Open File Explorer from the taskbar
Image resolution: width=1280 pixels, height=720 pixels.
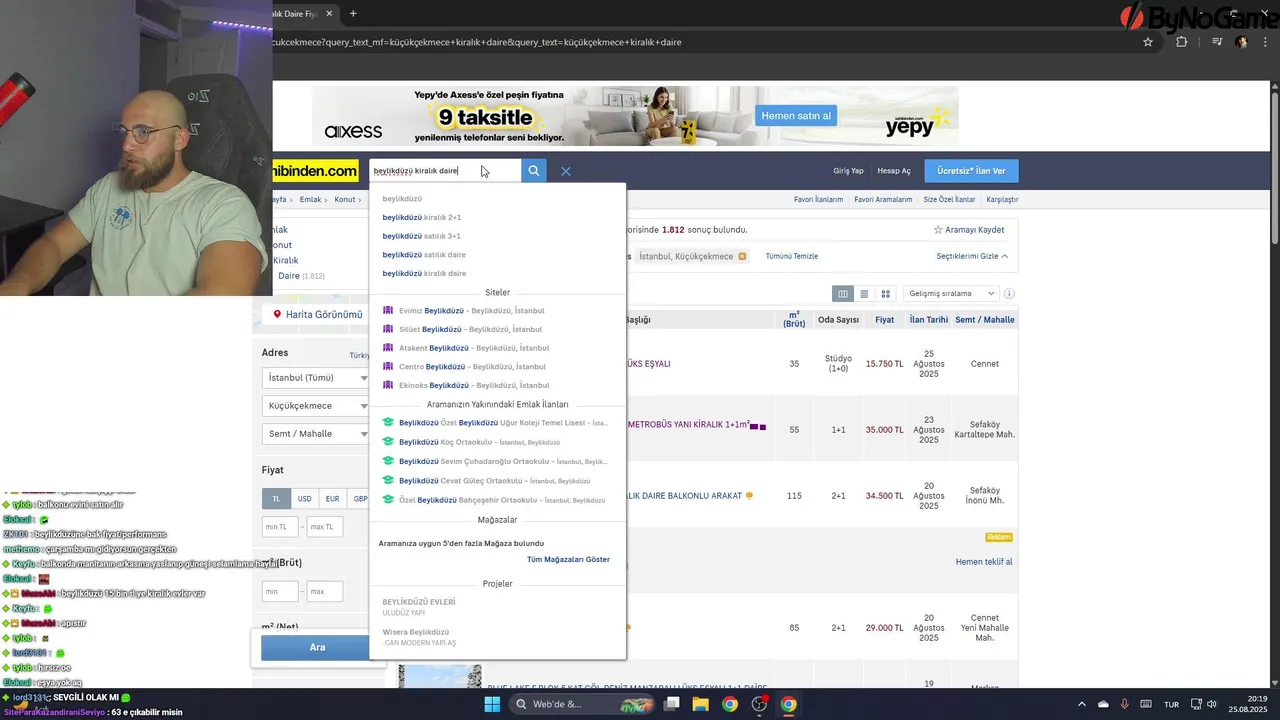[x=700, y=704]
